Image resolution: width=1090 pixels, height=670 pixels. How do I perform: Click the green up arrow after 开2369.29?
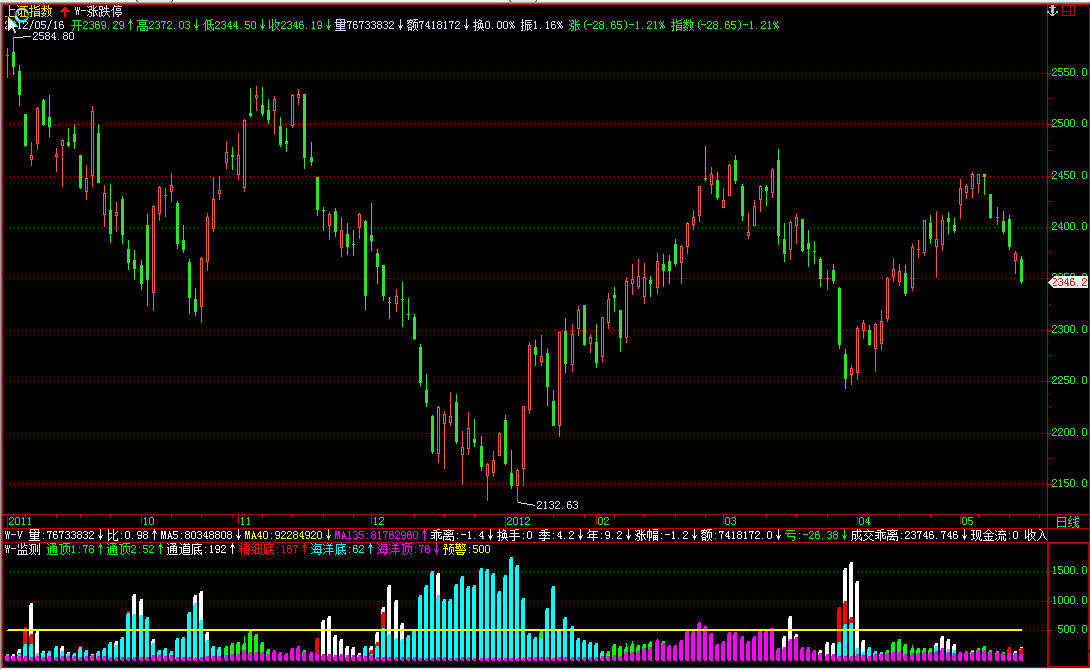point(130,24)
